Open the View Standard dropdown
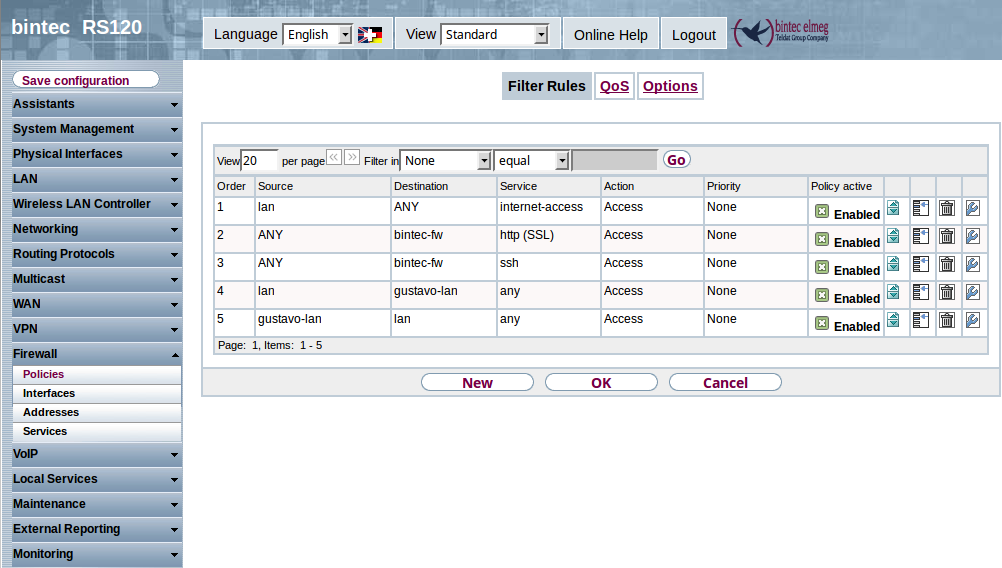Viewport: 1002px width, 568px height. (495, 35)
